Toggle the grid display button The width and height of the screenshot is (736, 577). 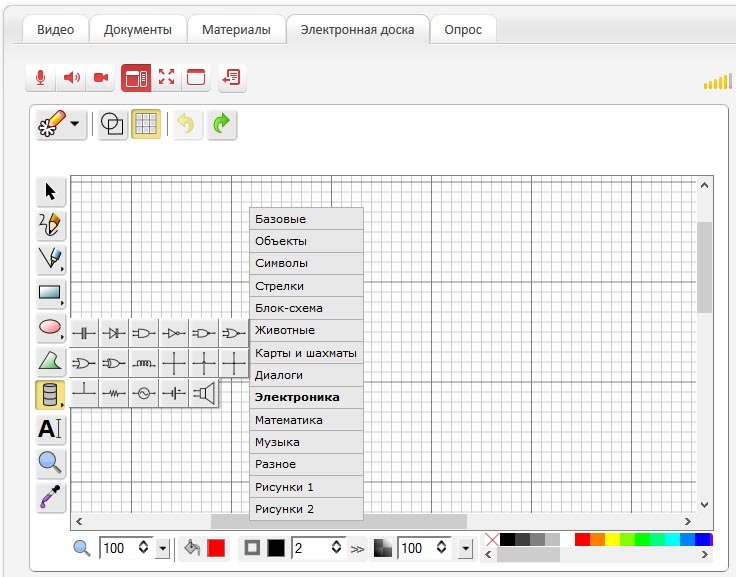click(x=146, y=124)
